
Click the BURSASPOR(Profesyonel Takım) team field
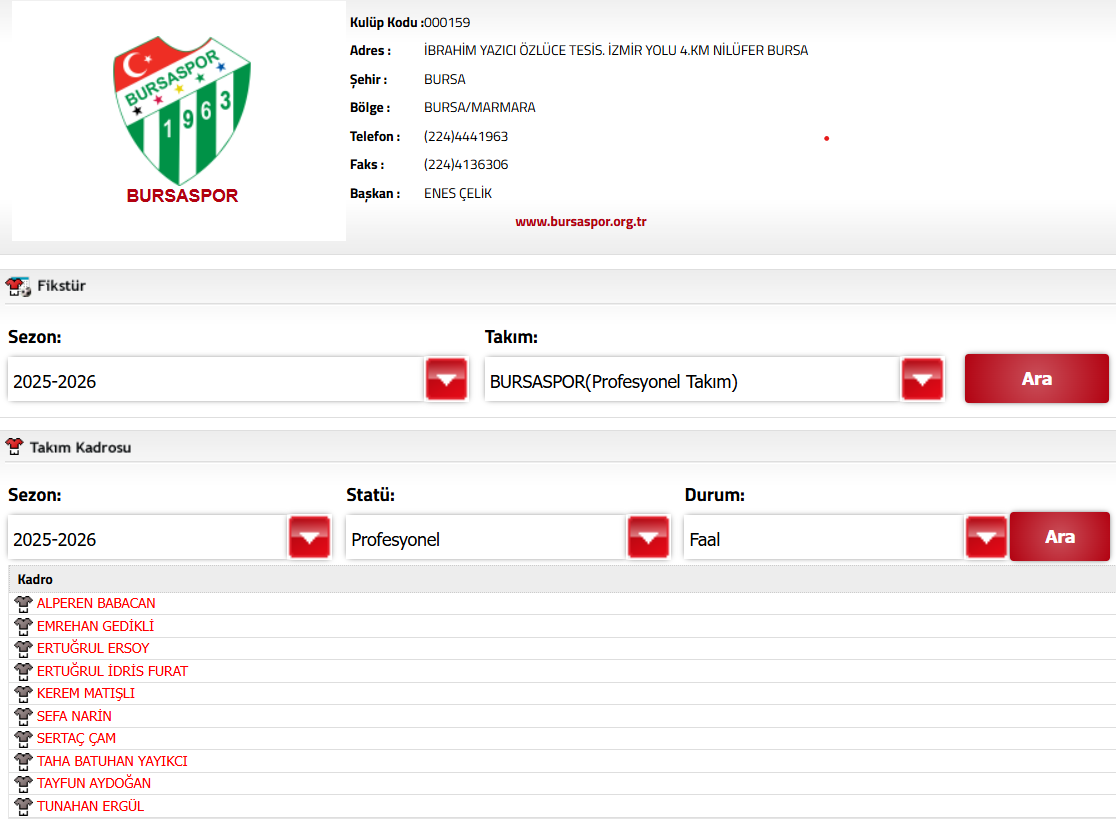click(x=693, y=380)
